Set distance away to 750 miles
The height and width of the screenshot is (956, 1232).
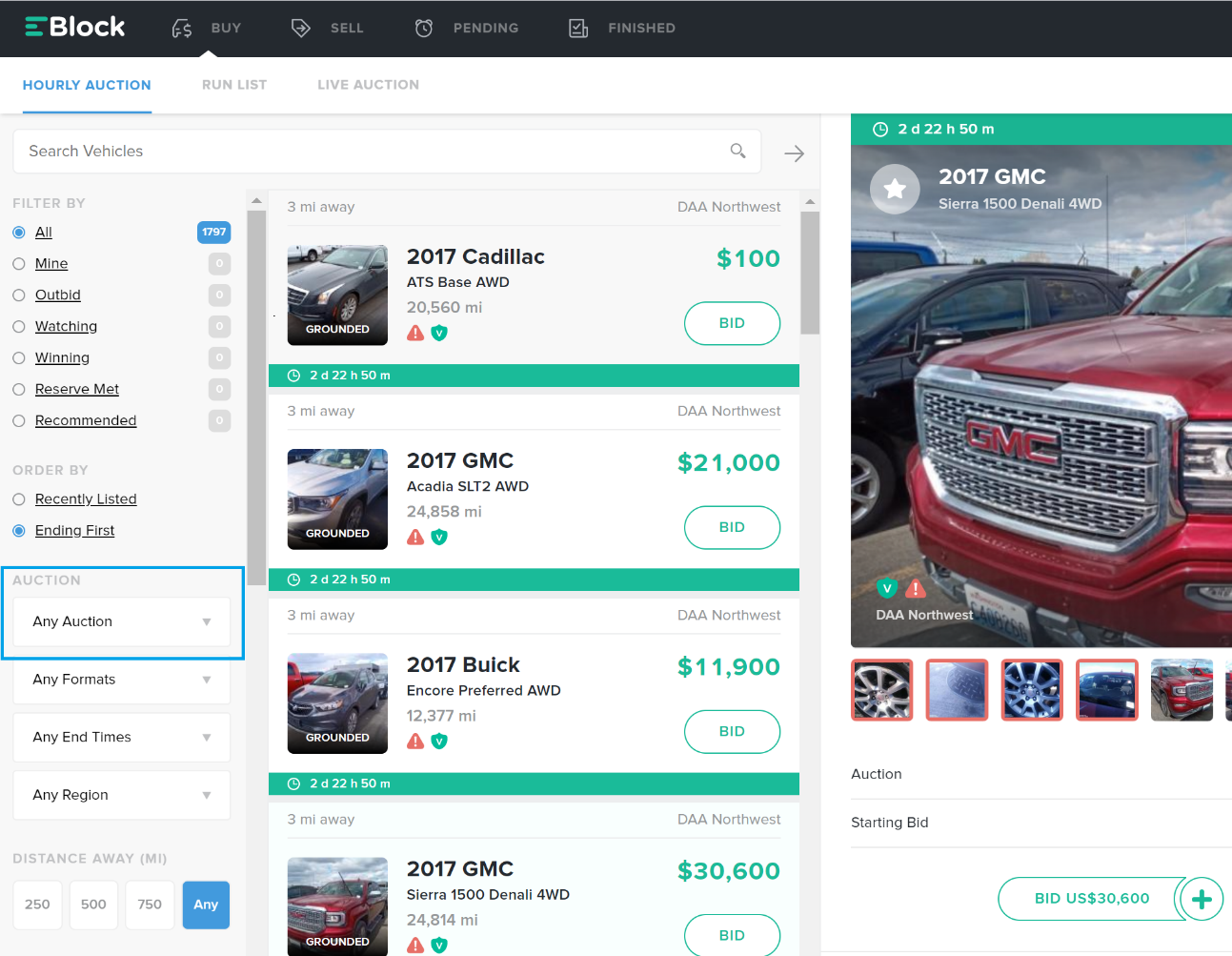tap(150, 905)
